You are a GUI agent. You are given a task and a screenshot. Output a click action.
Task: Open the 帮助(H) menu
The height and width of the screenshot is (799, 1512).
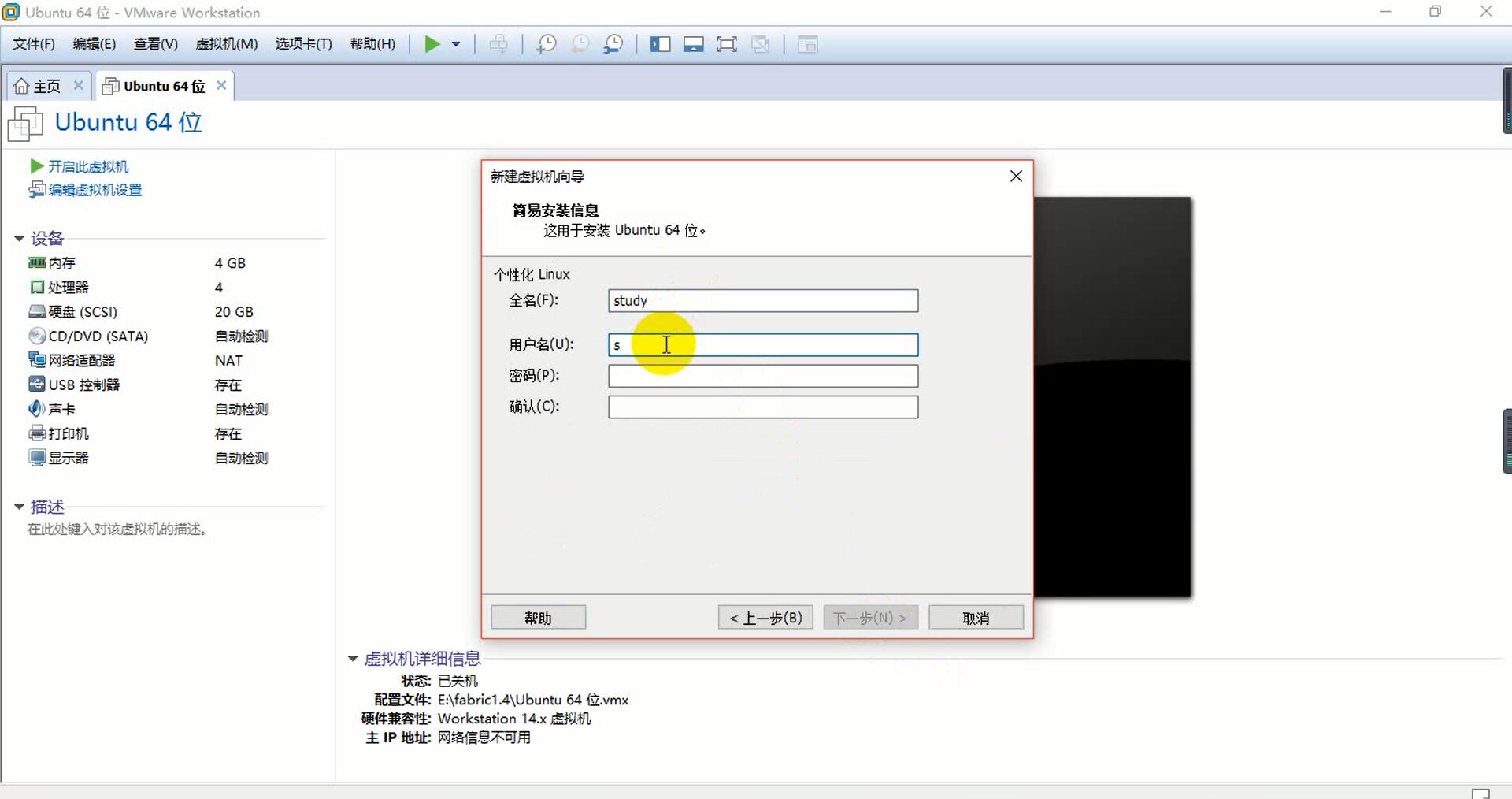[x=372, y=44]
